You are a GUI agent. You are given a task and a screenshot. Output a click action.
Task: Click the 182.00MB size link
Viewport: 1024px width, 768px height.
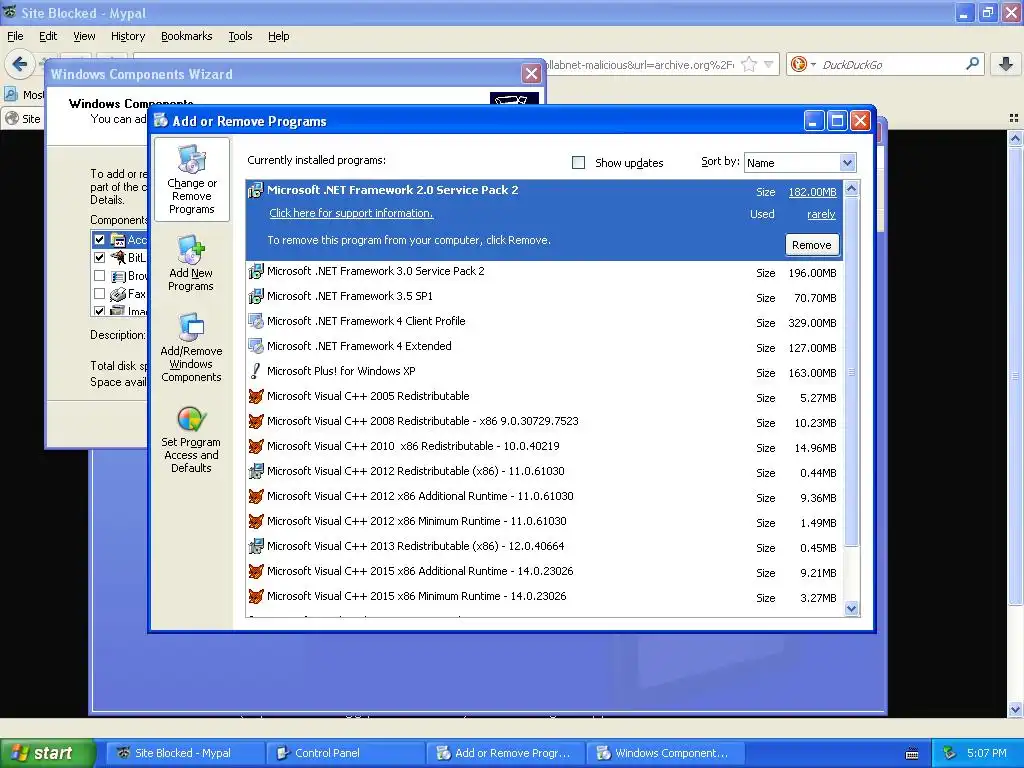click(x=812, y=192)
